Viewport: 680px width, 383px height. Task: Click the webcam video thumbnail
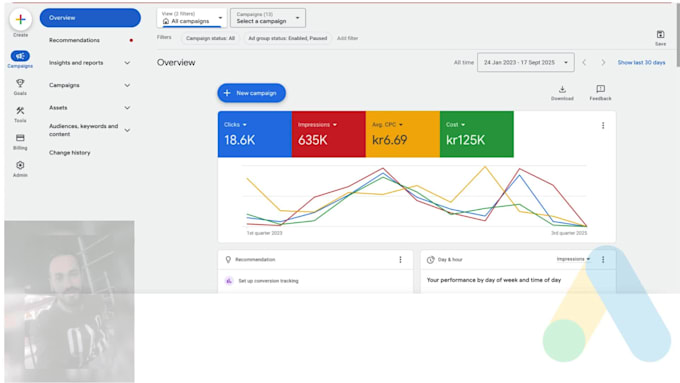coord(69,301)
